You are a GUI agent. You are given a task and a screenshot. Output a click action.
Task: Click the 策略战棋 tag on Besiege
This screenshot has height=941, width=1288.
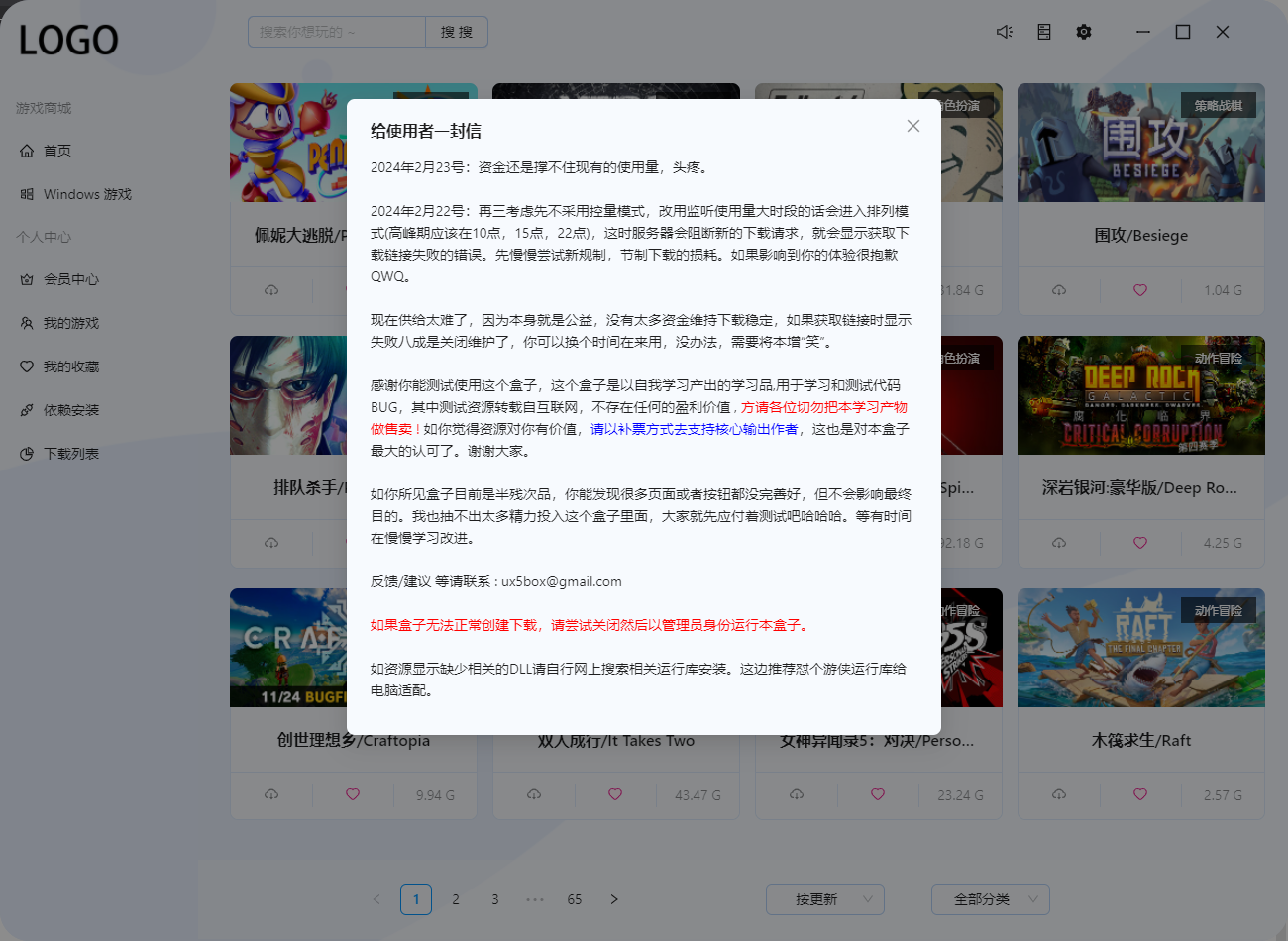pyautogui.click(x=1219, y=105)
